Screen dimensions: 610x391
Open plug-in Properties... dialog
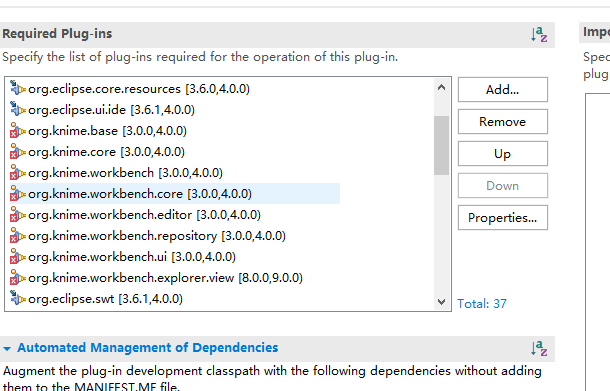(503, 217)
